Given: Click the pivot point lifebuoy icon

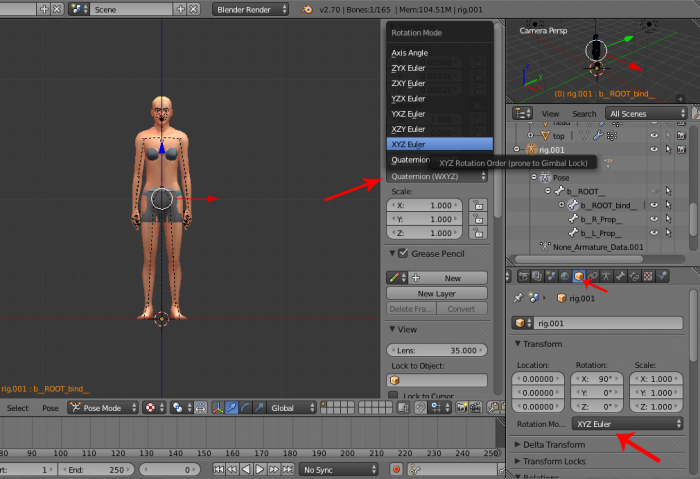Looking at the screenshot, I should (150, 408).
